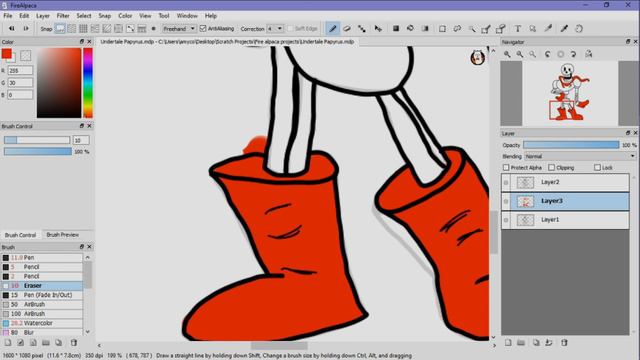Screen dimensions: 640x360
Task: Enable grid snap mode
Action: pyautogui.click(x=83, y=29)
